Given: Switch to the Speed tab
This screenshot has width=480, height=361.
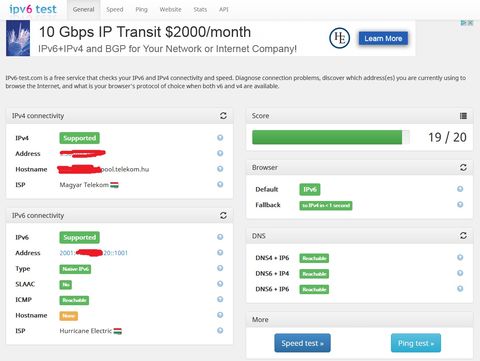Looking at the screenshot, I should [x=115, y=10].
